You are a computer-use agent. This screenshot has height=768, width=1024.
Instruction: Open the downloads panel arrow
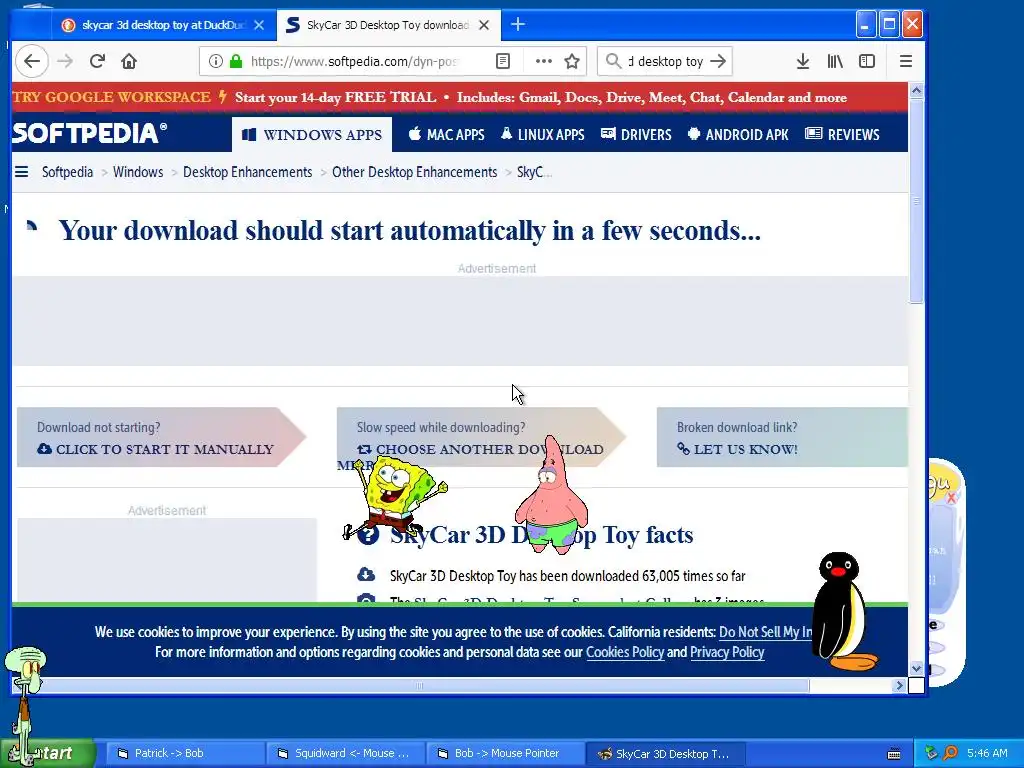point(803,61)
